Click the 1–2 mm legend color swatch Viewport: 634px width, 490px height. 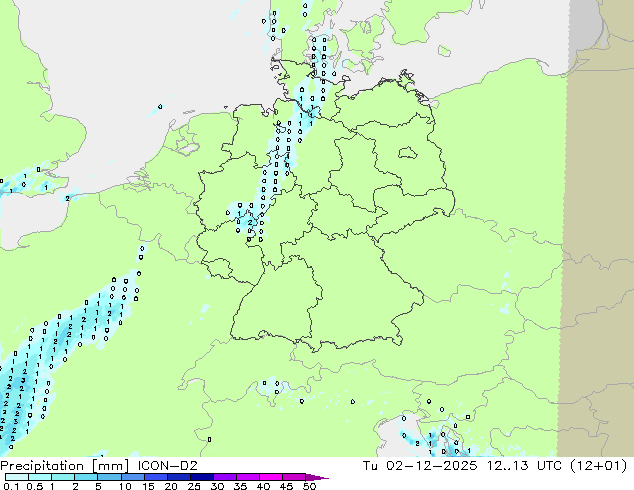[x=63, y=477]
